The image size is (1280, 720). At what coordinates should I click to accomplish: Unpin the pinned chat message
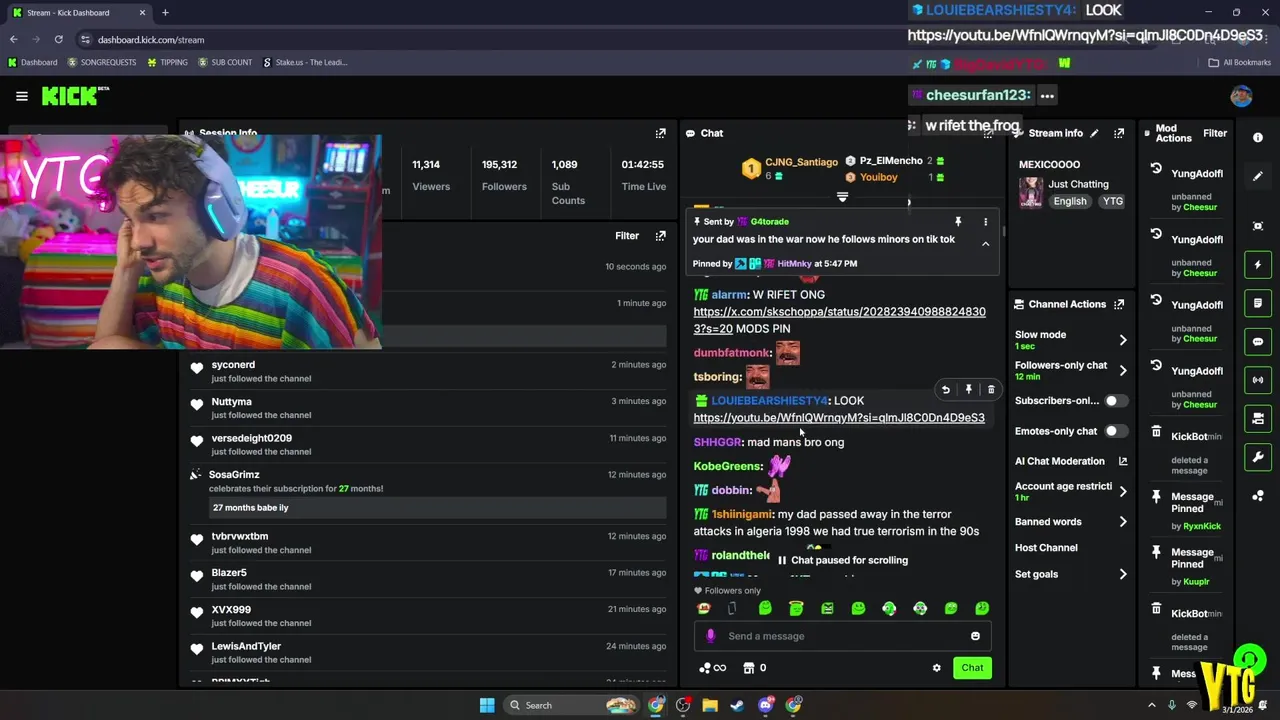tap(958, 222)
